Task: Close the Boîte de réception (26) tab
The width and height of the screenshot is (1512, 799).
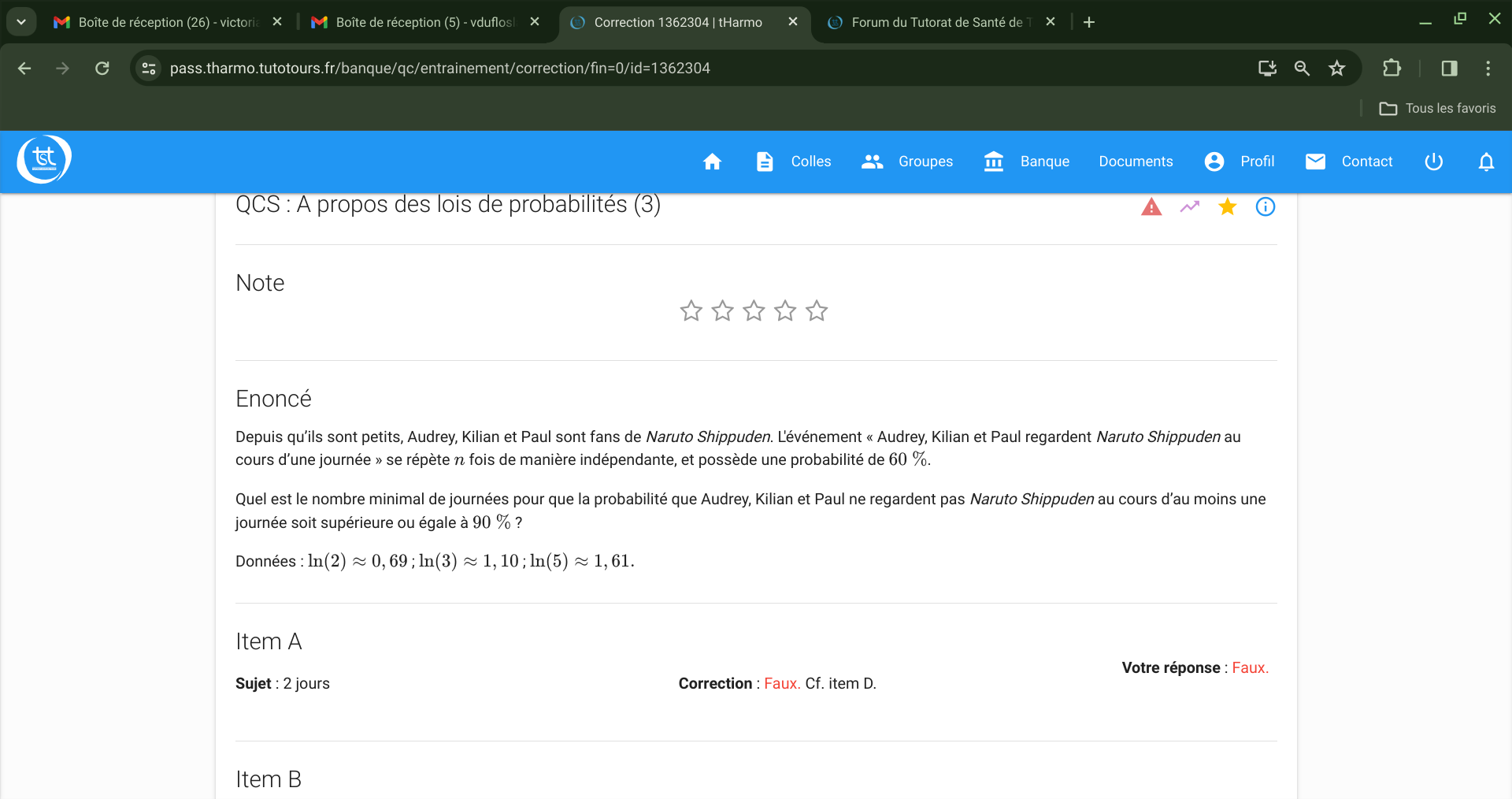Action: pos(277,22)
